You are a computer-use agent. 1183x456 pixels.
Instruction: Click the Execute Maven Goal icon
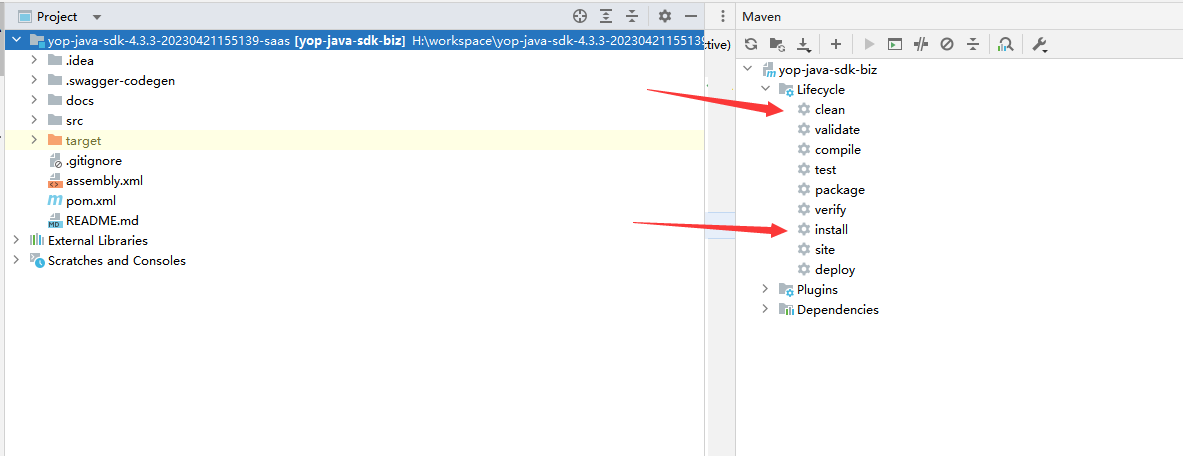point(895,44)
